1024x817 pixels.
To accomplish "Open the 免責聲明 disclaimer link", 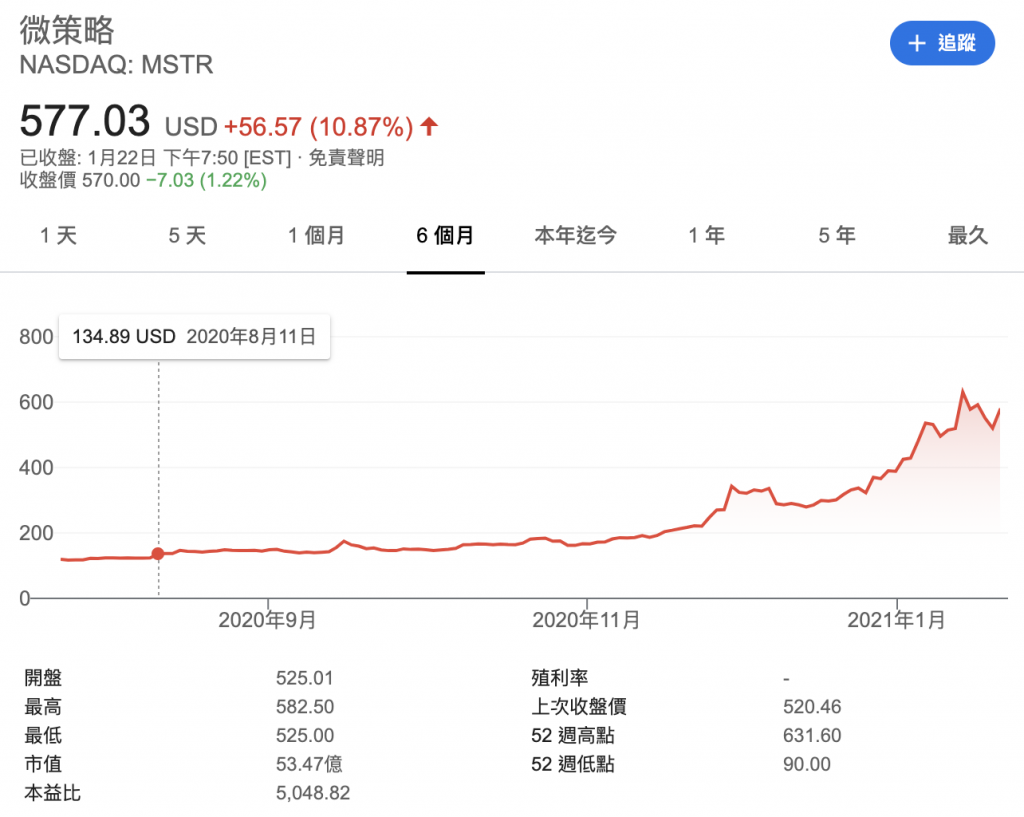I will pyautogui.click(x=346, y=158).
